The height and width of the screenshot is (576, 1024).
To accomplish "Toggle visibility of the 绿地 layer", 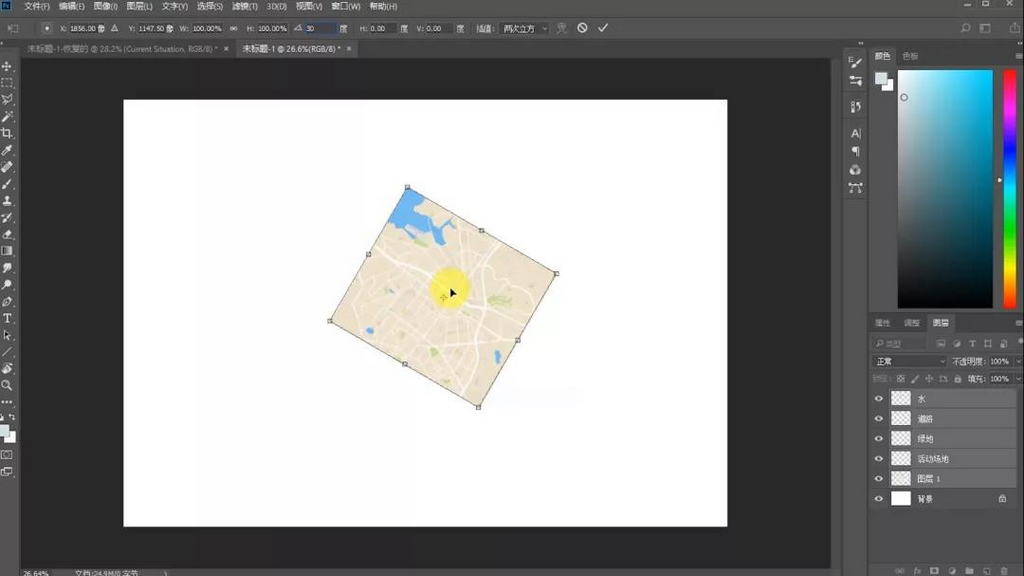I will click(879, 438).
